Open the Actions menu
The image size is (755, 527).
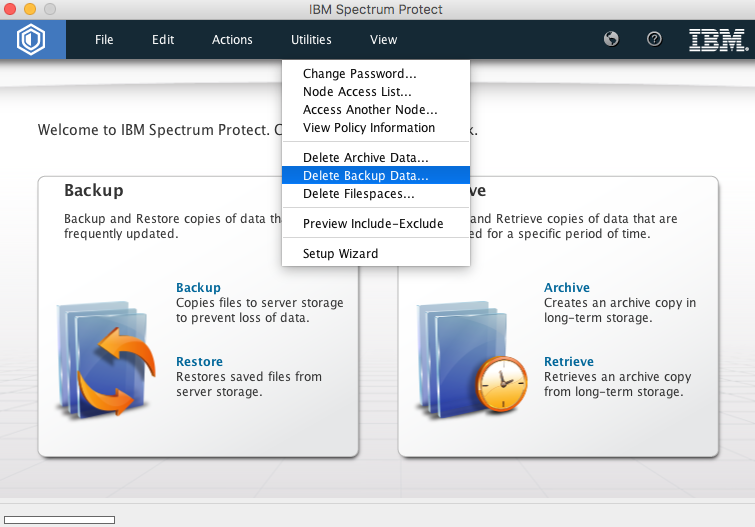(x=232, y=40)
